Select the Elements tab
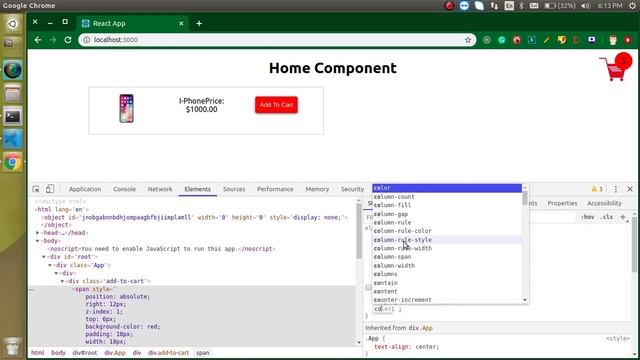 198,189
